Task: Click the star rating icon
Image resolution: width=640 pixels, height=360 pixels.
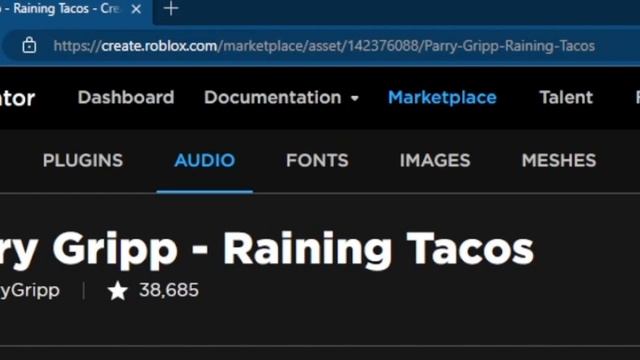Action: coord(118,291)
